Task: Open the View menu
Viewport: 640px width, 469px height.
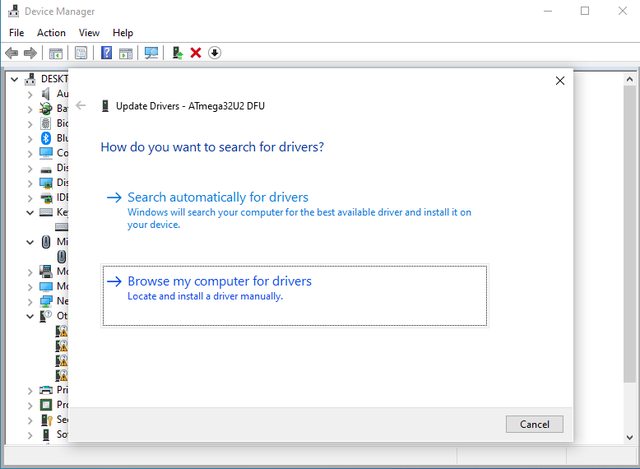Action: [x=89, y=33]
